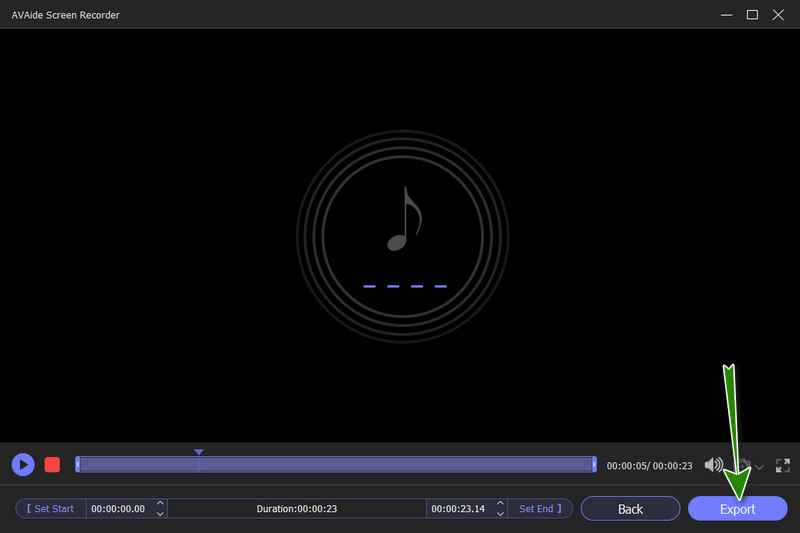Enter fullscreen preview mode

click(x=783, y=465)
